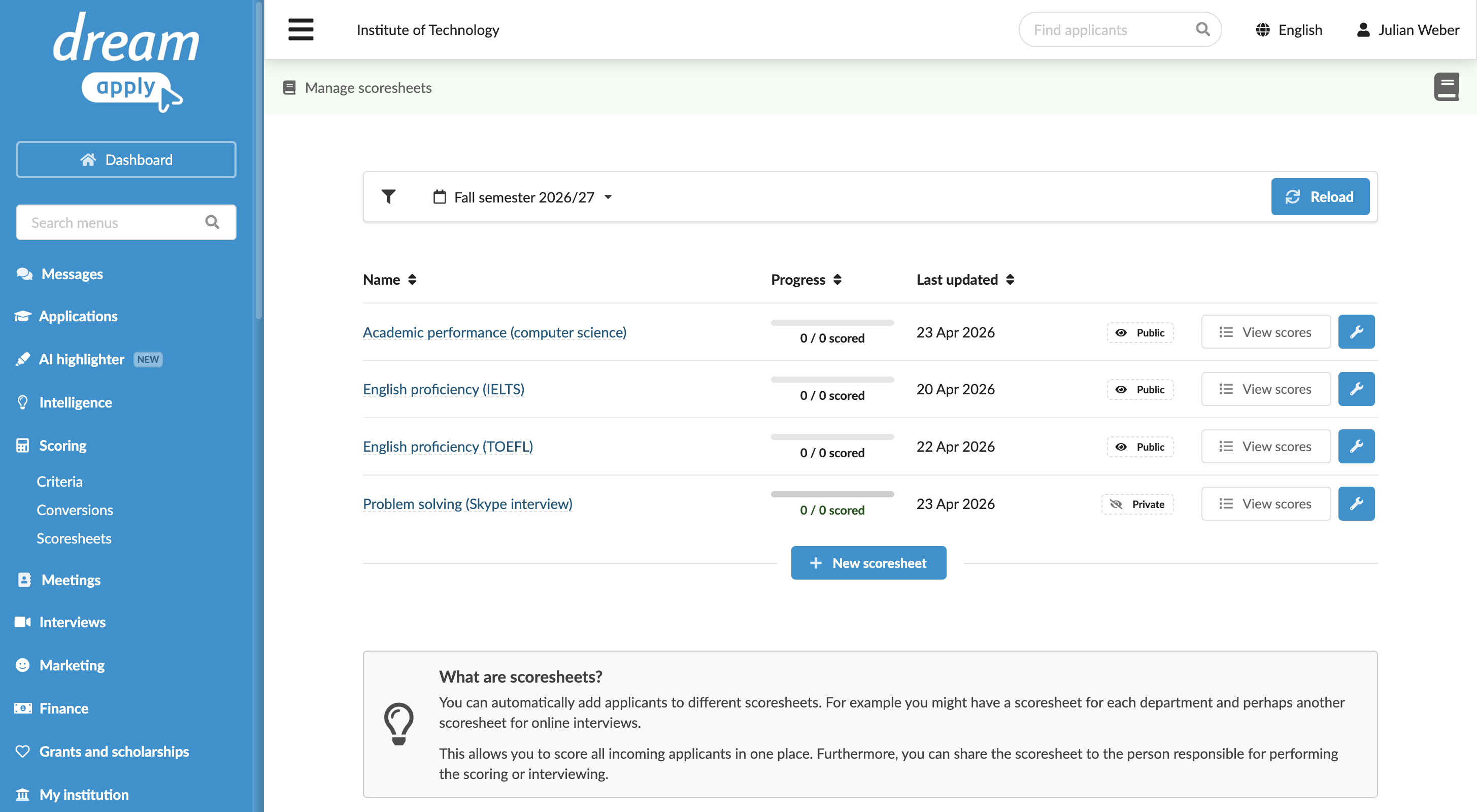Image resolution: width=1477 pixels, height=812 pixels.
Task: Click the Reload button
Action: (1320, 197)
